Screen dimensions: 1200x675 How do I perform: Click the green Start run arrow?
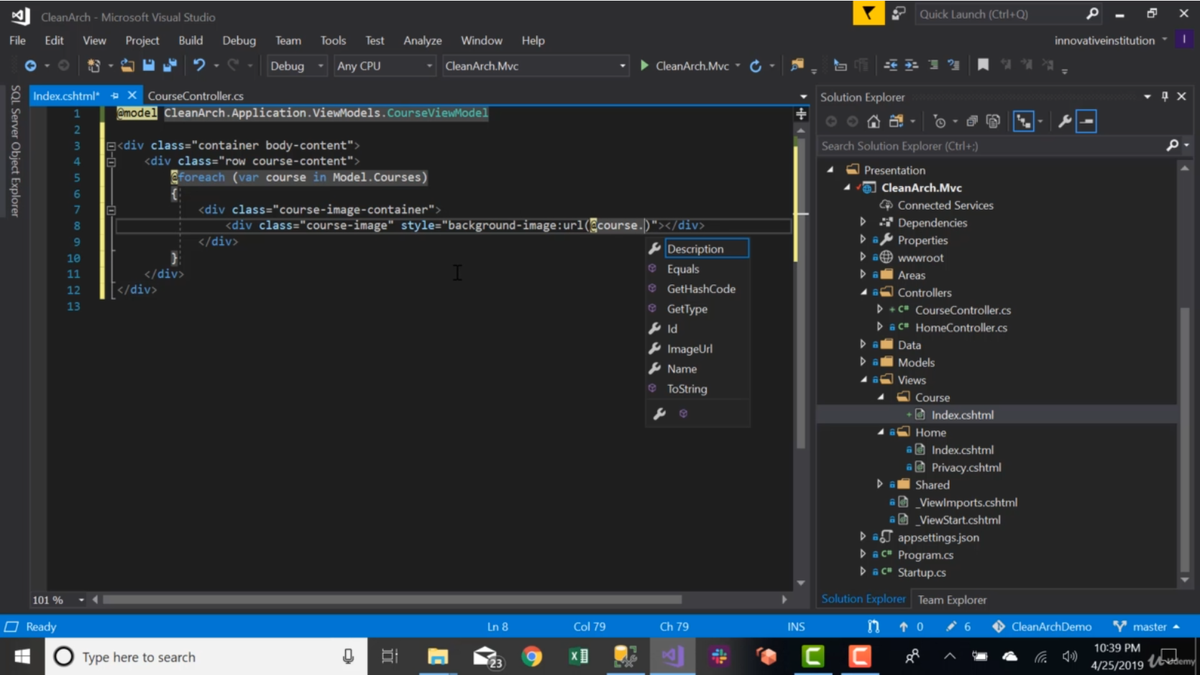click(x=644, y=66)
